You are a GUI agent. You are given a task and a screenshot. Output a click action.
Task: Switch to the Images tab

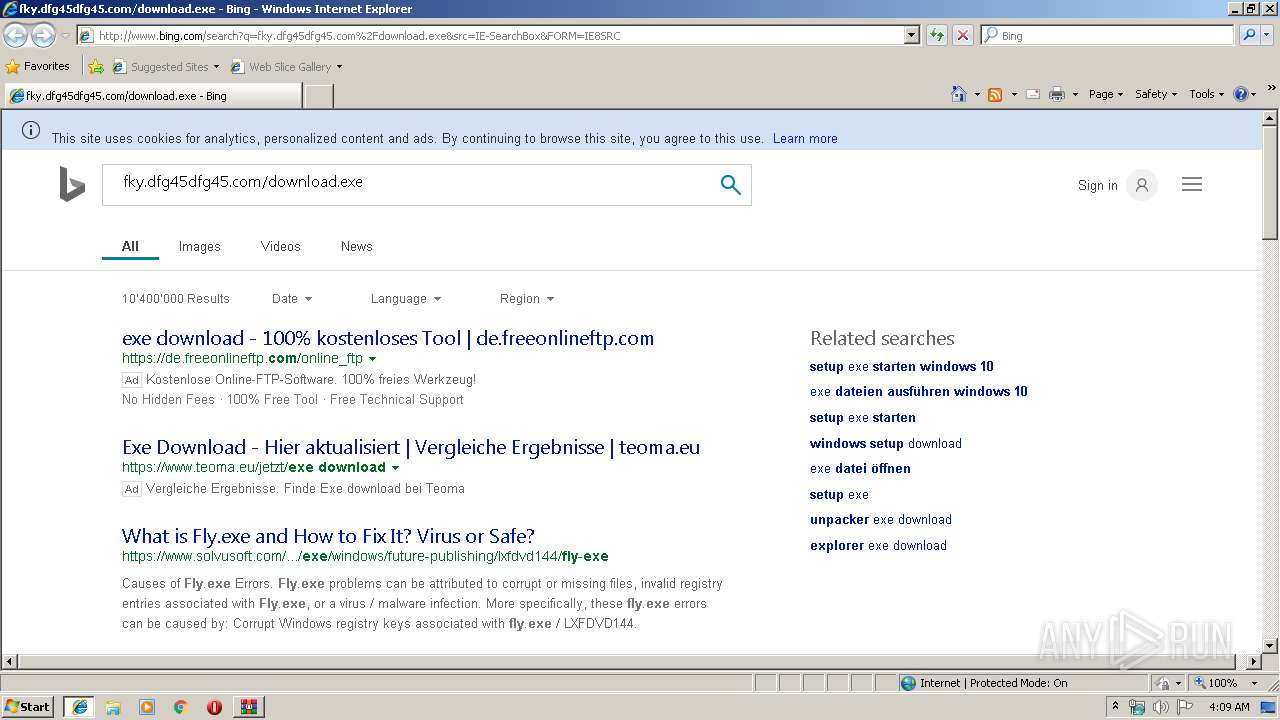click(199, 246)
